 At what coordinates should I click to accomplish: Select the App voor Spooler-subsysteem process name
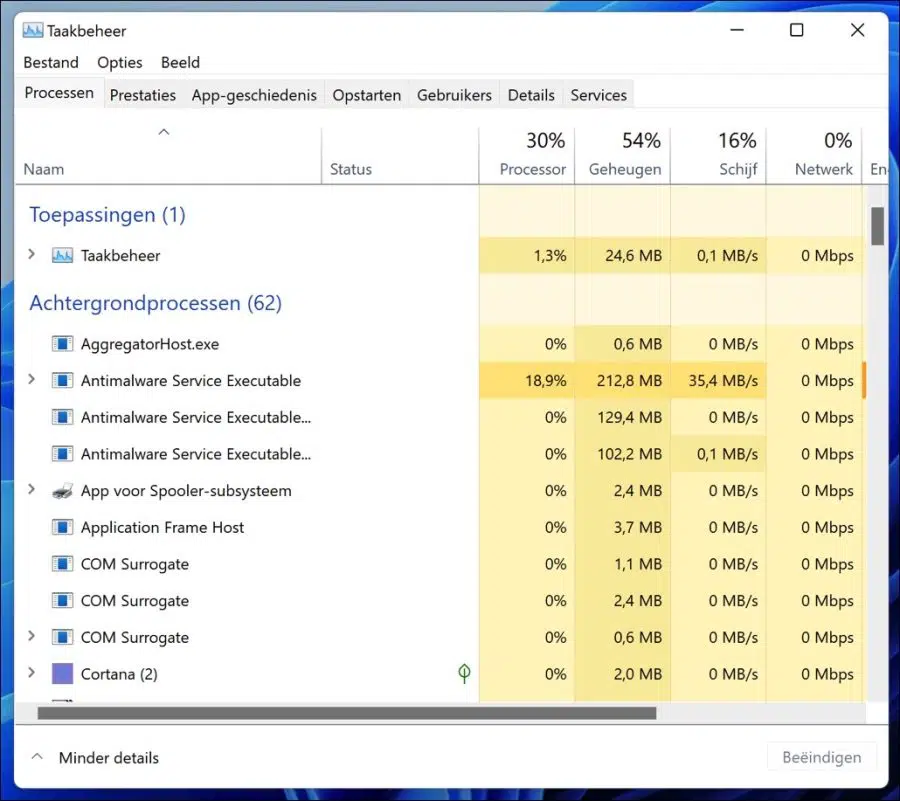tap(186, 491)
